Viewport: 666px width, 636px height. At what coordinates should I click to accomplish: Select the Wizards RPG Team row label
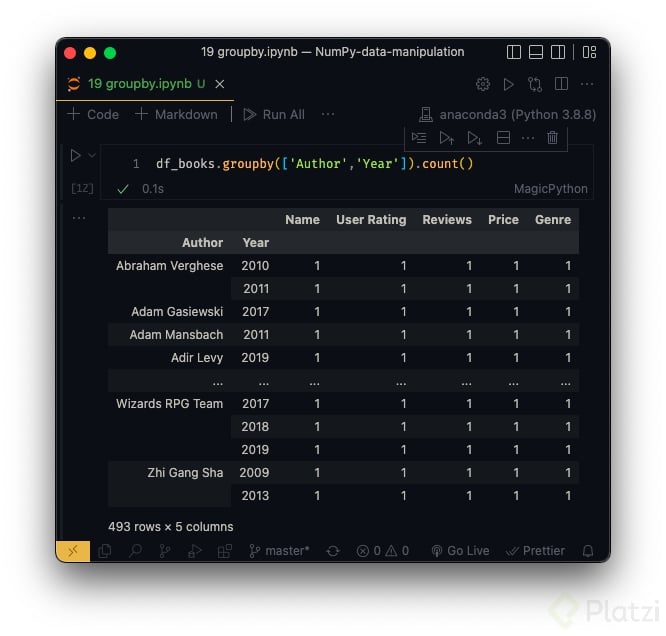[x=169, y=404]
